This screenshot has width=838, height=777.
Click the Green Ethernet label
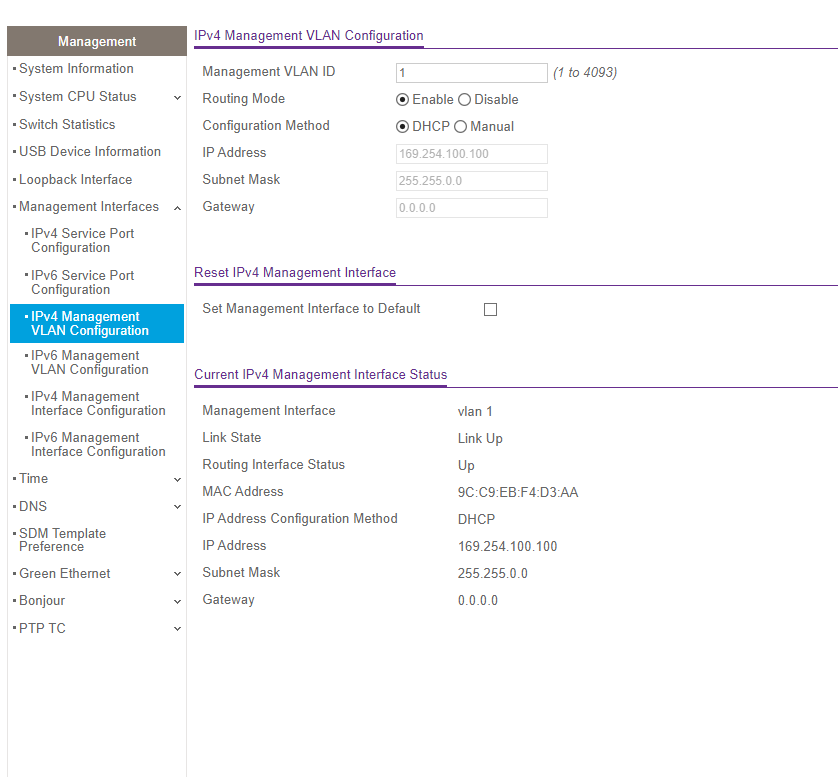(65, 573)
